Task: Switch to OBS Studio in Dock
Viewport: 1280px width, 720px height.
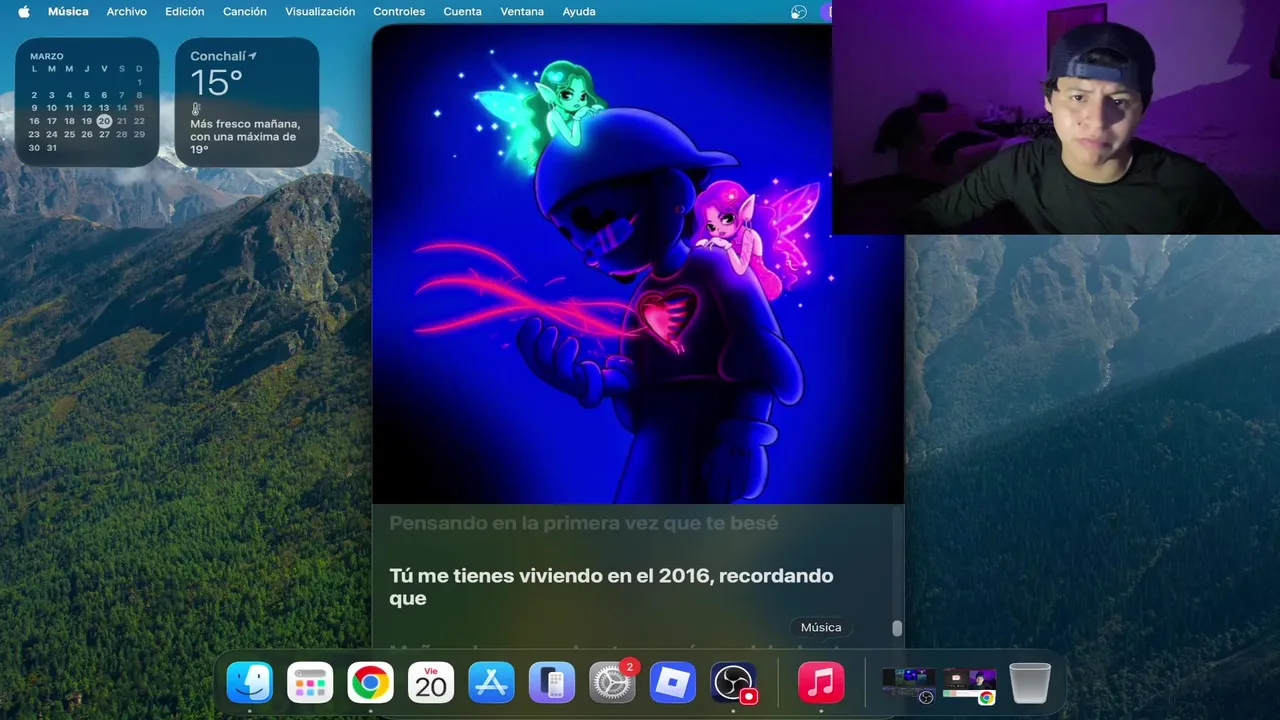Action: (x=733, y=684)
